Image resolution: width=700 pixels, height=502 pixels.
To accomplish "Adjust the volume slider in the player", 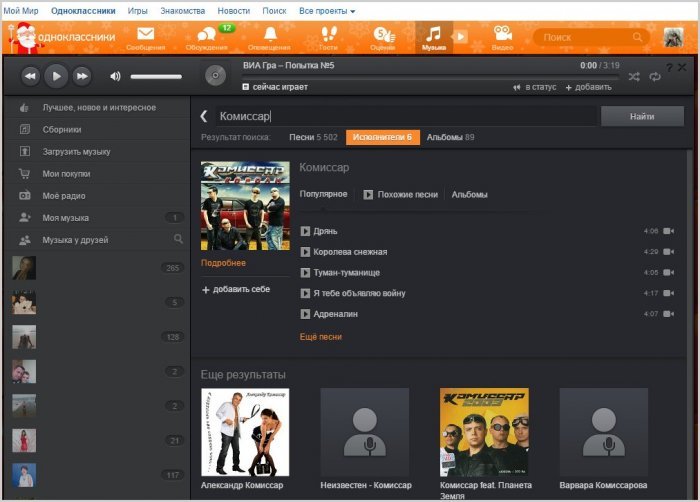I will point(156,76).
